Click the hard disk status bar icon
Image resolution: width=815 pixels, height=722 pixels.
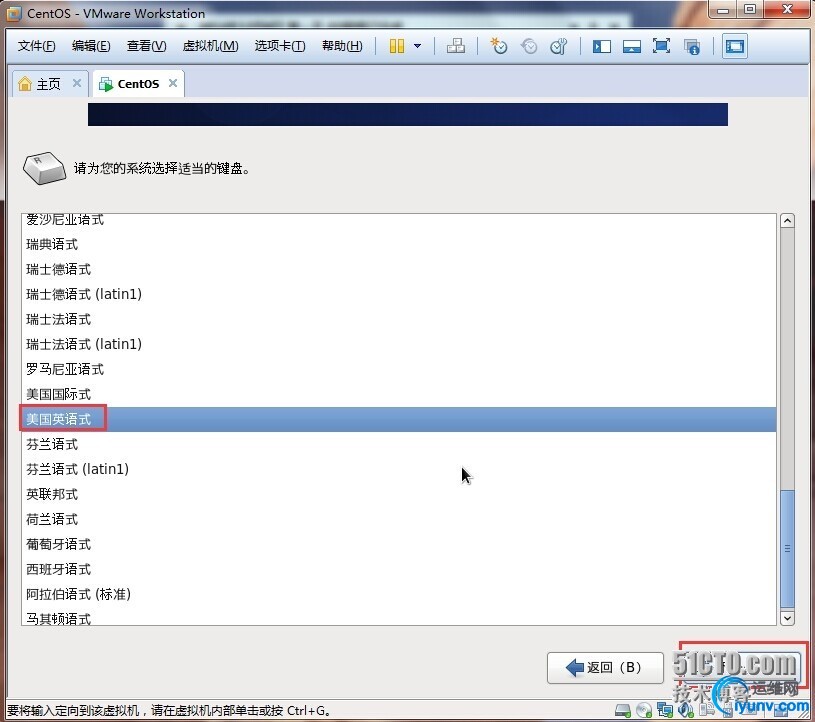(x=623, y=710)
